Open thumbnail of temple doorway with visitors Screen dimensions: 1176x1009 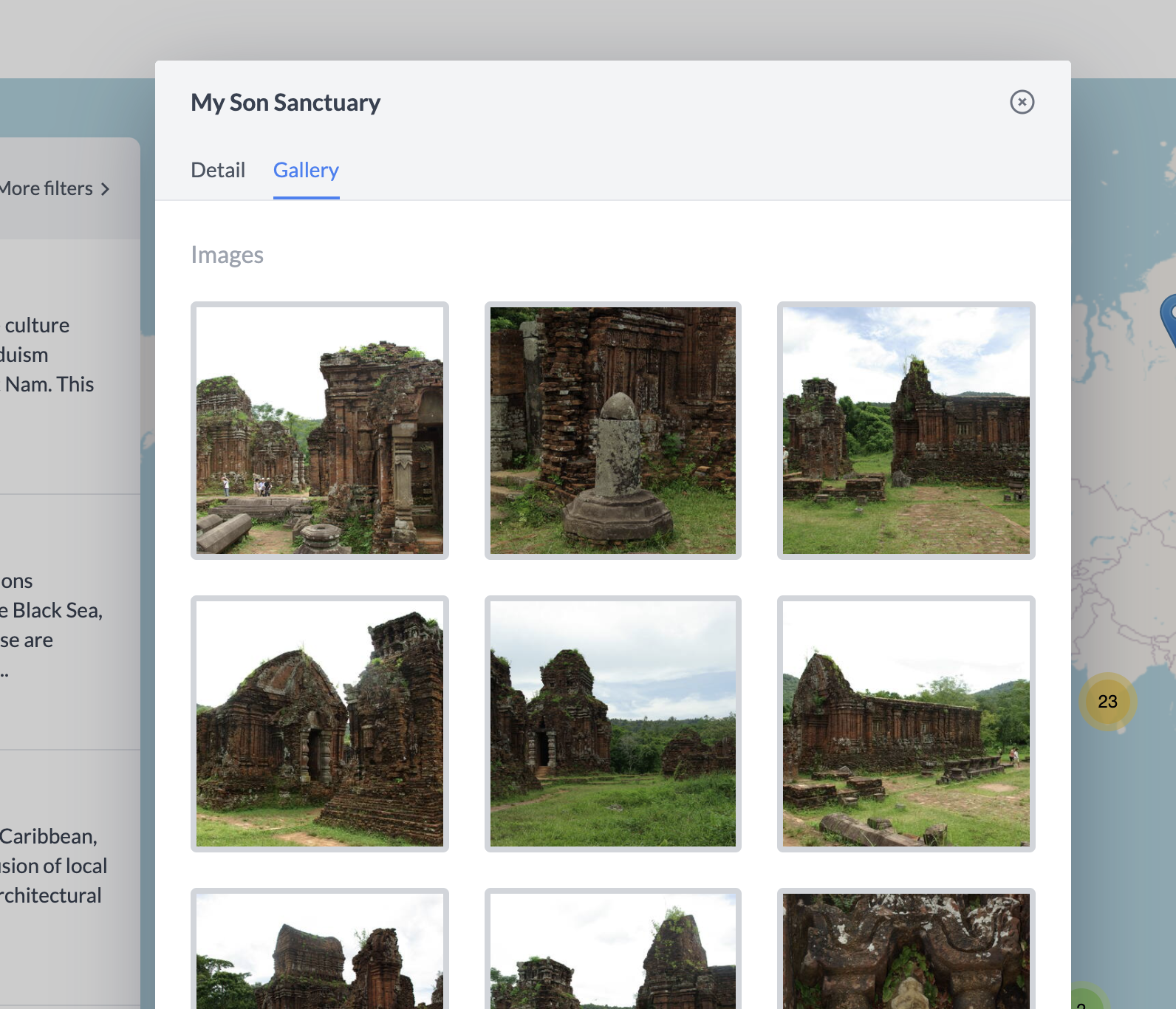click(x=320, y=431)
